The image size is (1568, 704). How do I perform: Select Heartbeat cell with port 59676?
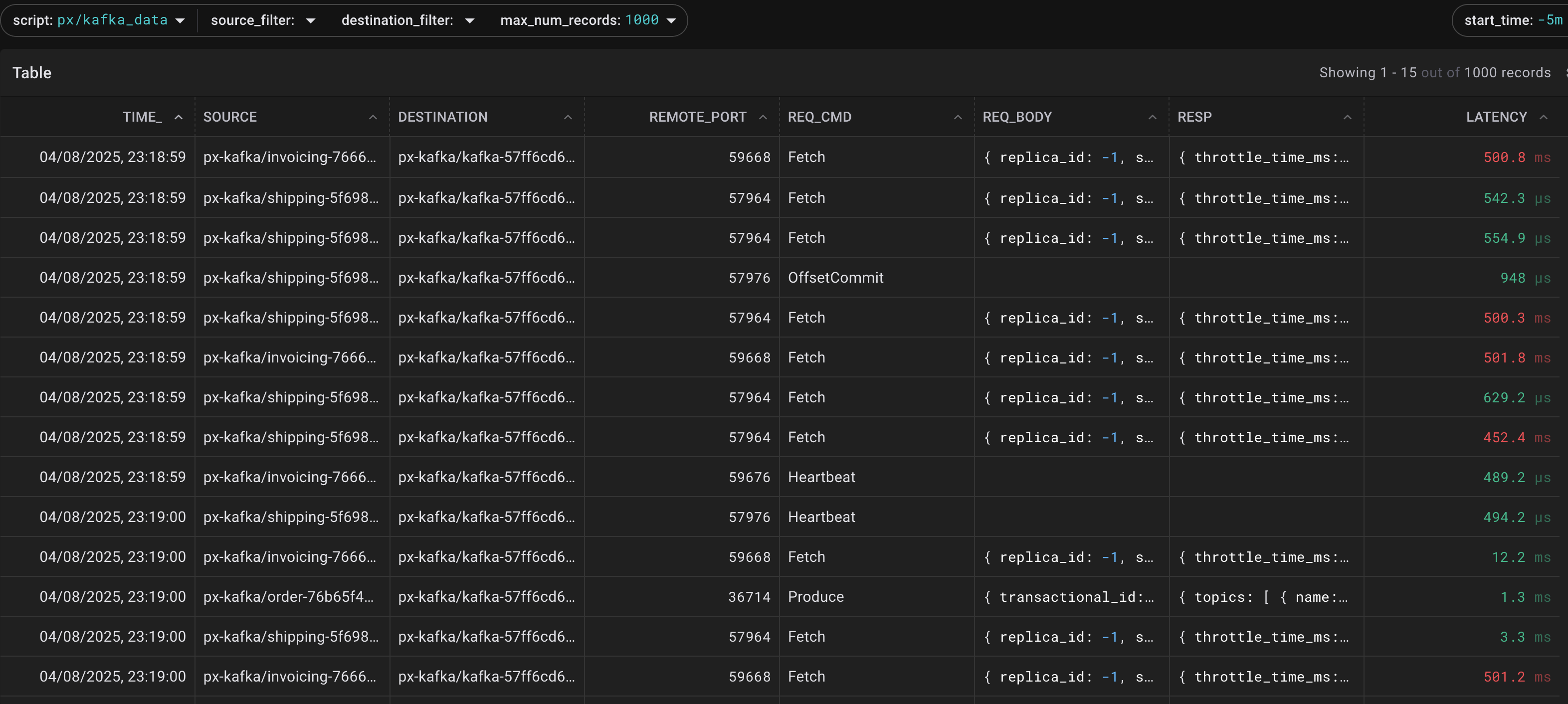(877, 477)
